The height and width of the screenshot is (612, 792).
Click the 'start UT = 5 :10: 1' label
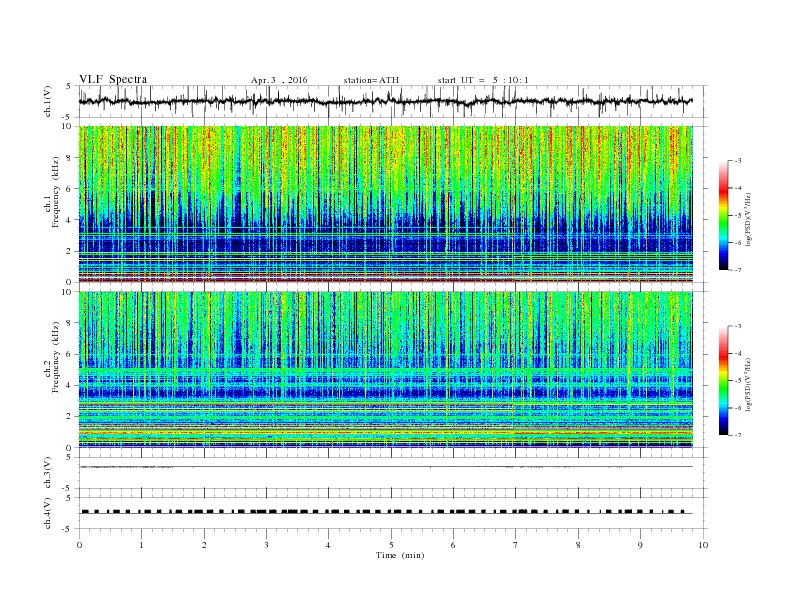483,80
